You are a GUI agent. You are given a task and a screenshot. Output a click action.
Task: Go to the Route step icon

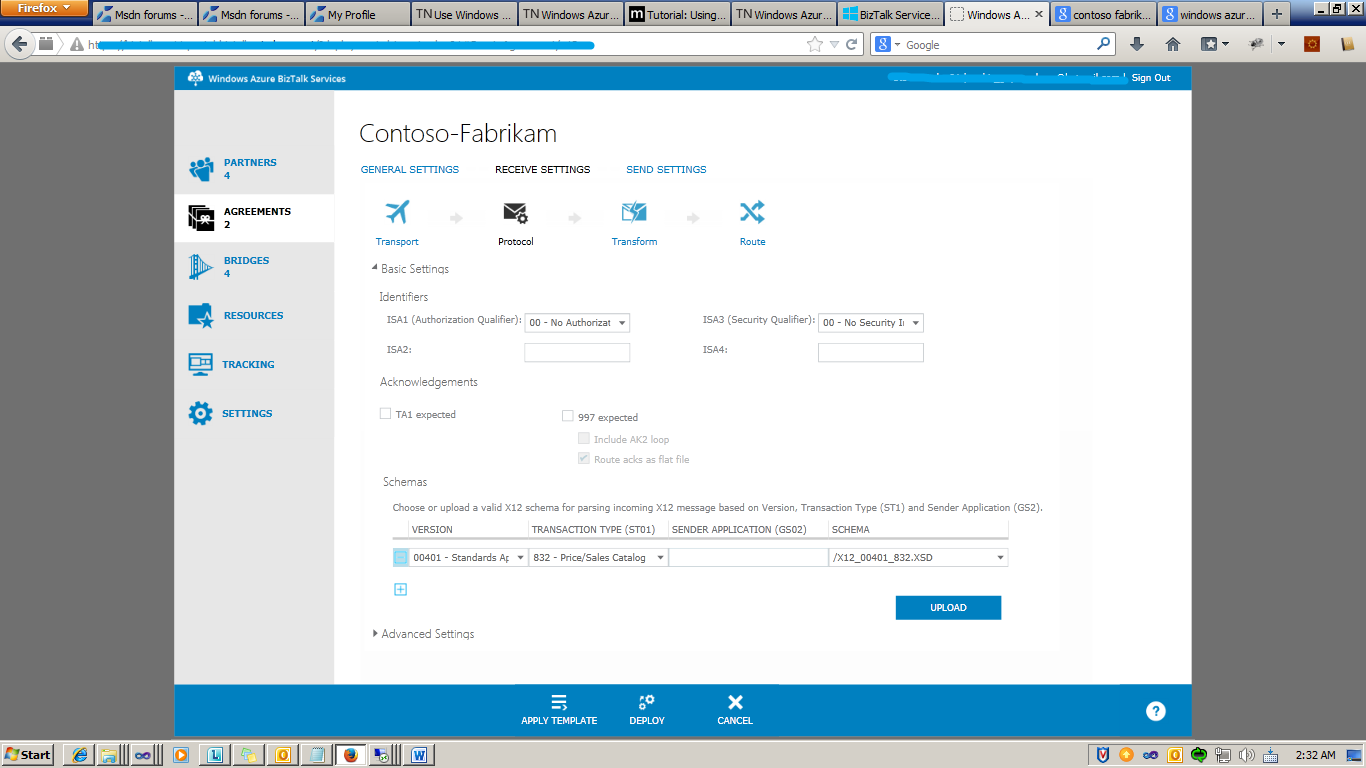[752, 213]
